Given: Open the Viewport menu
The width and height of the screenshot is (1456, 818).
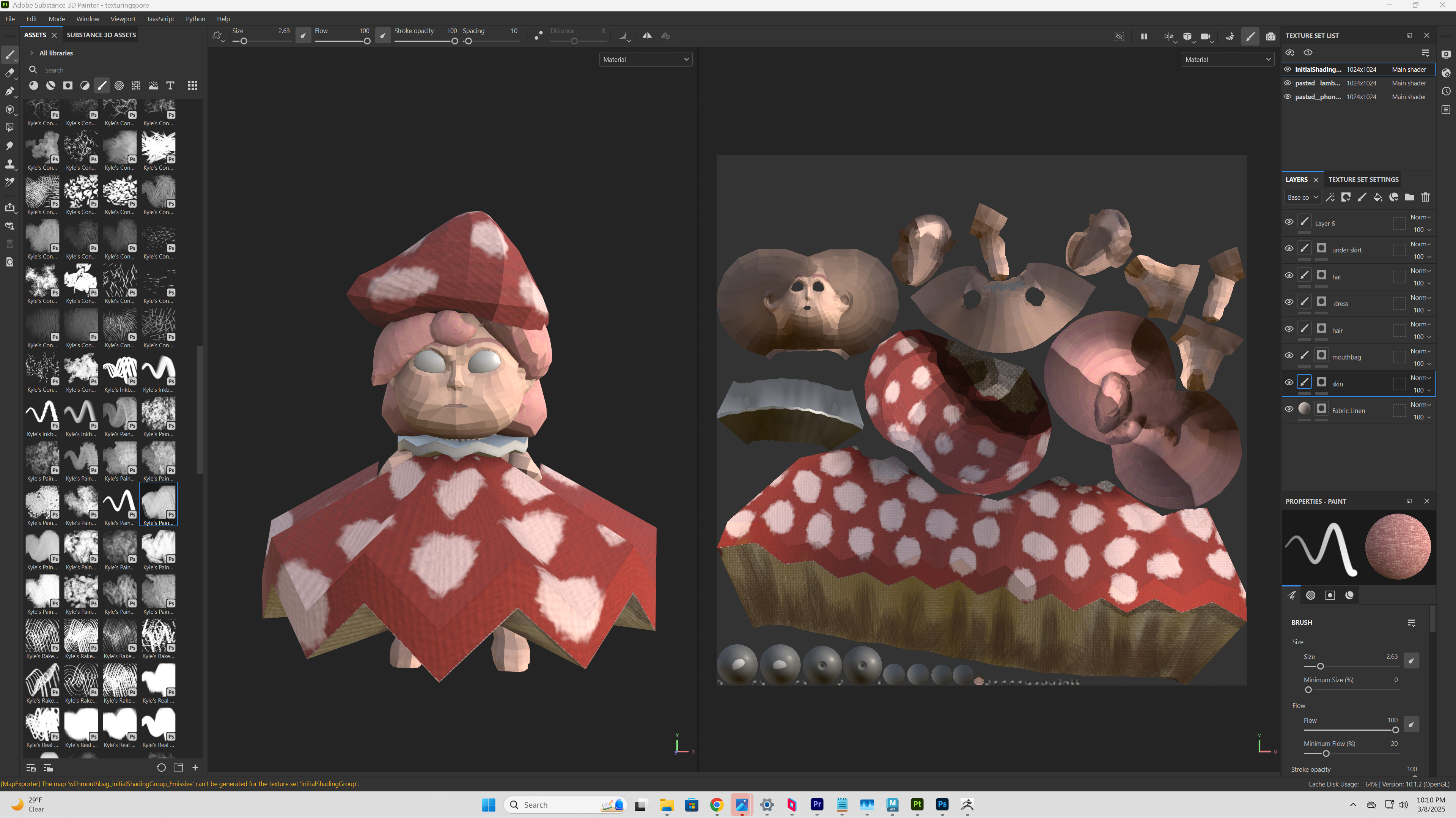Looking at the screenshot, I should click(x=123, y=19).
